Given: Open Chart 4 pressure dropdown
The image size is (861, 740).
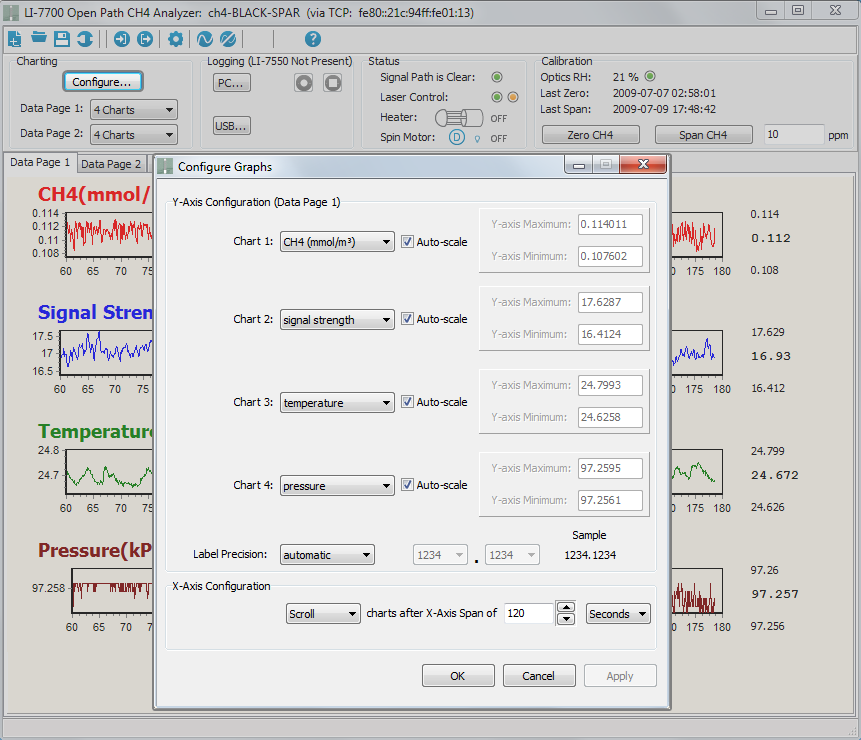Looking at the screenshot, I should tap(337, 485).
